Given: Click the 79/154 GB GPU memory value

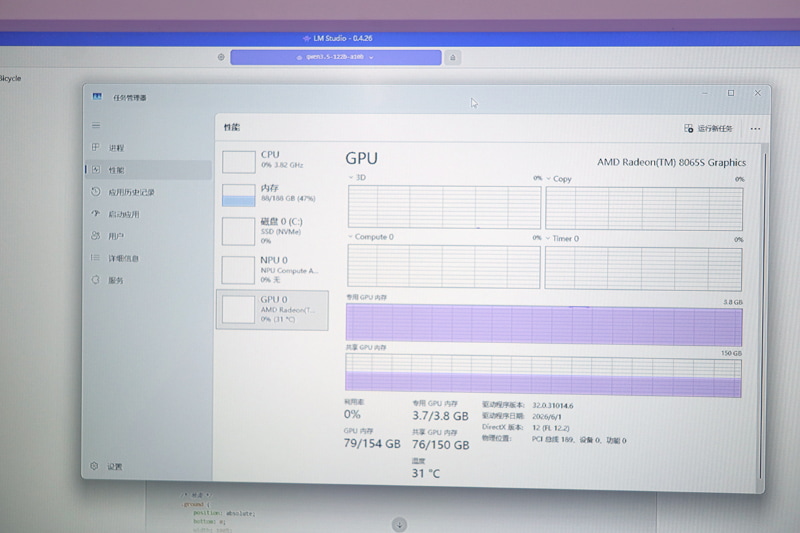Looking at the screenshot, I should click(x=372, y=444).
